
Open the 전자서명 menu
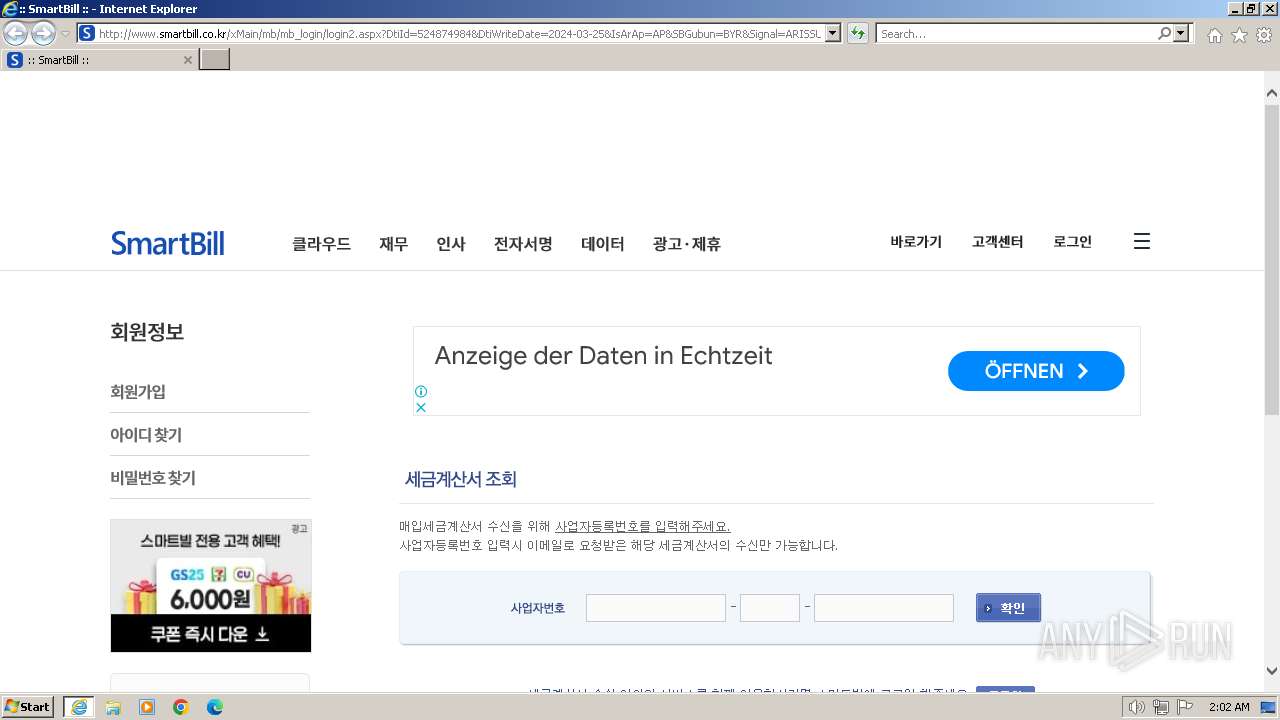click(523, 243)
